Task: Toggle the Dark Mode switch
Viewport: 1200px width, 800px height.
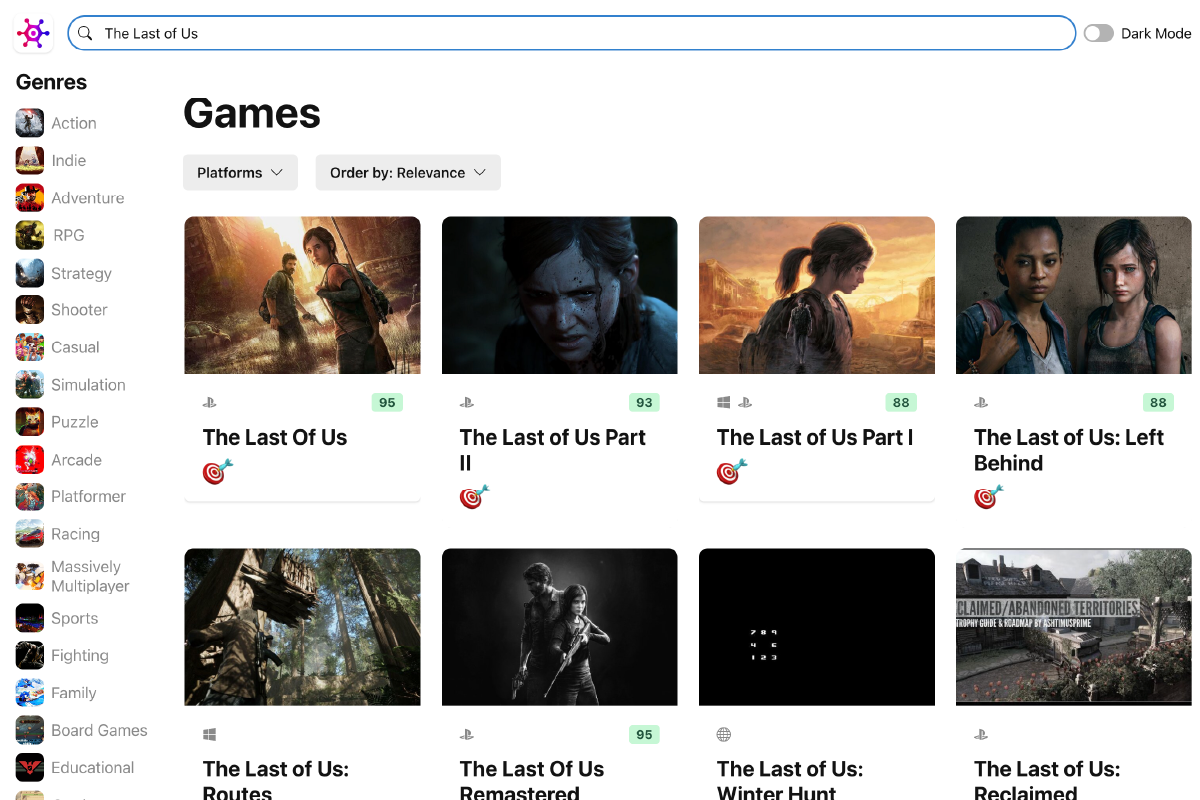Action: [1098, 33]
